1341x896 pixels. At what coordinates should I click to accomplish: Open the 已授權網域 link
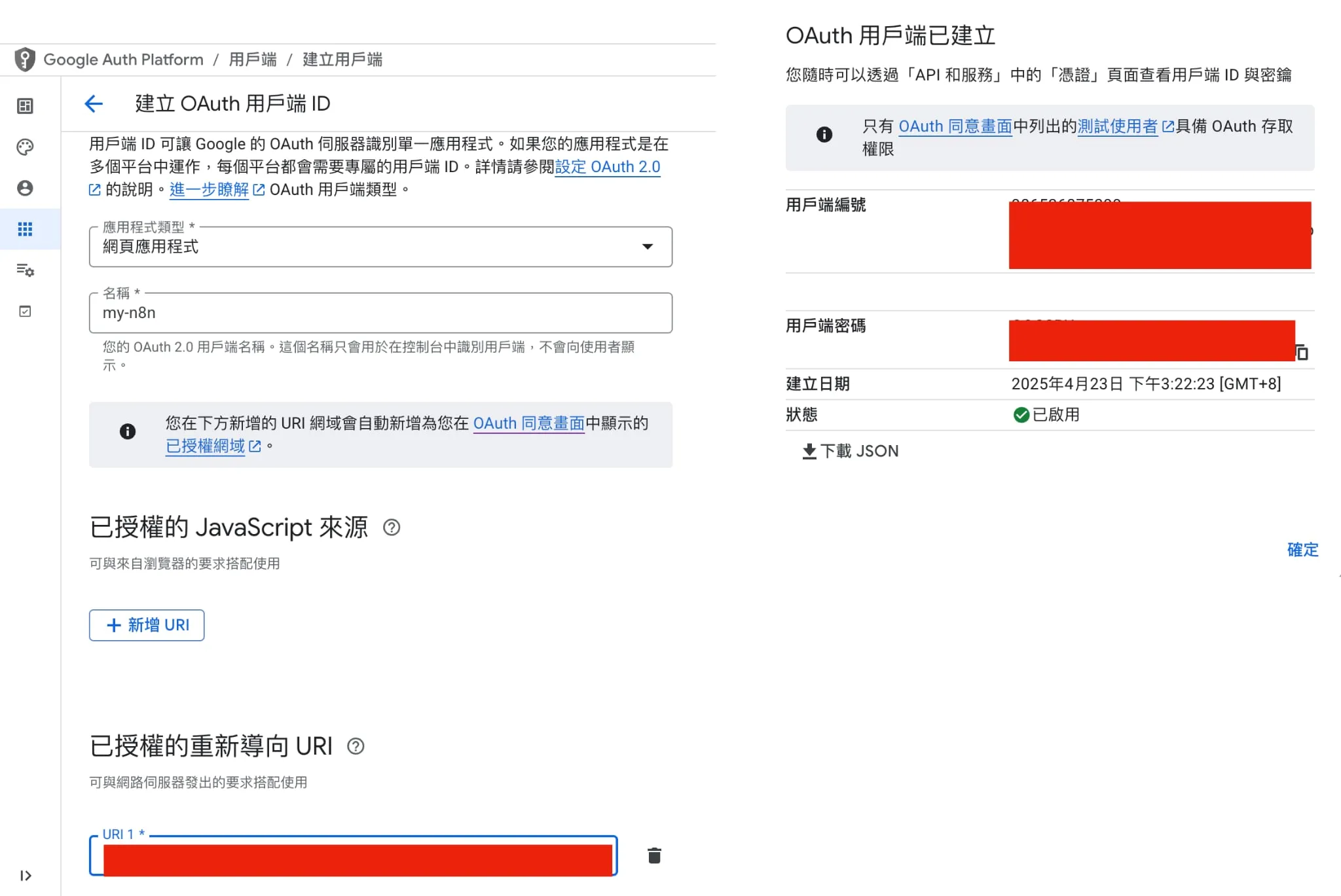coord(206,446)
